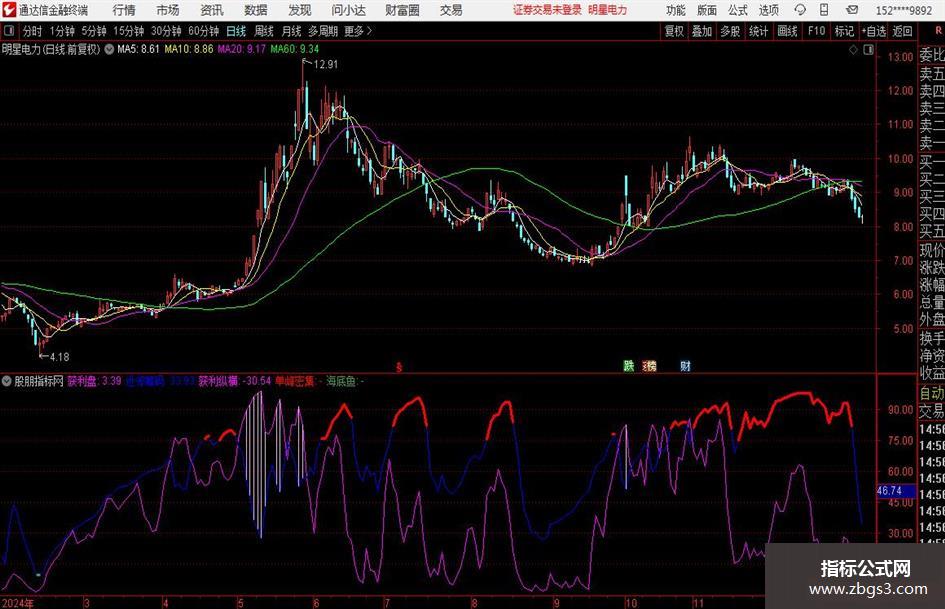Activate the 画线 drawing tool button
The height and width of the screenshot is (609, 945).
pos(787,31)
